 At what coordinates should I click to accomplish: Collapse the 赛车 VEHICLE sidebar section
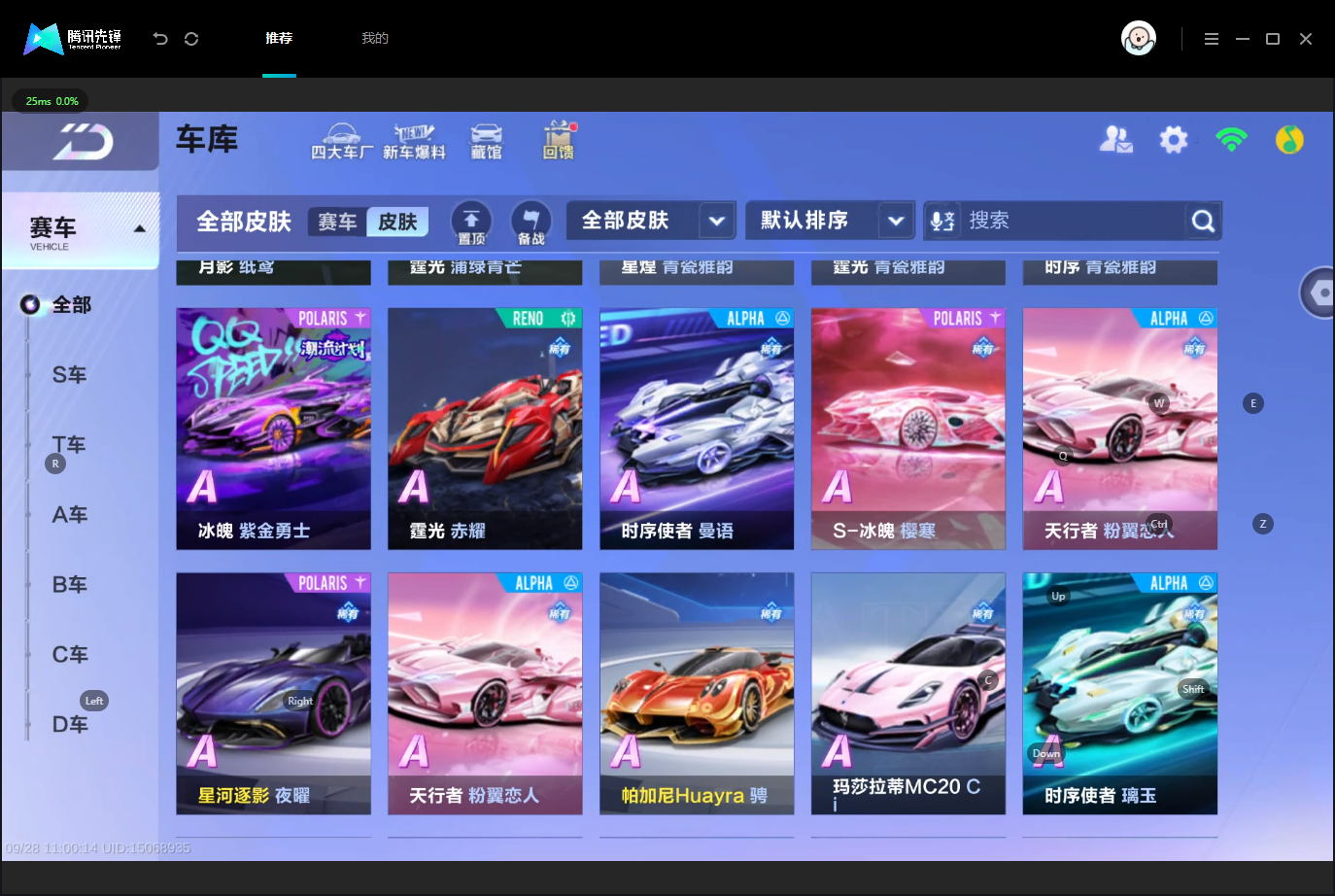click(81, 230)
